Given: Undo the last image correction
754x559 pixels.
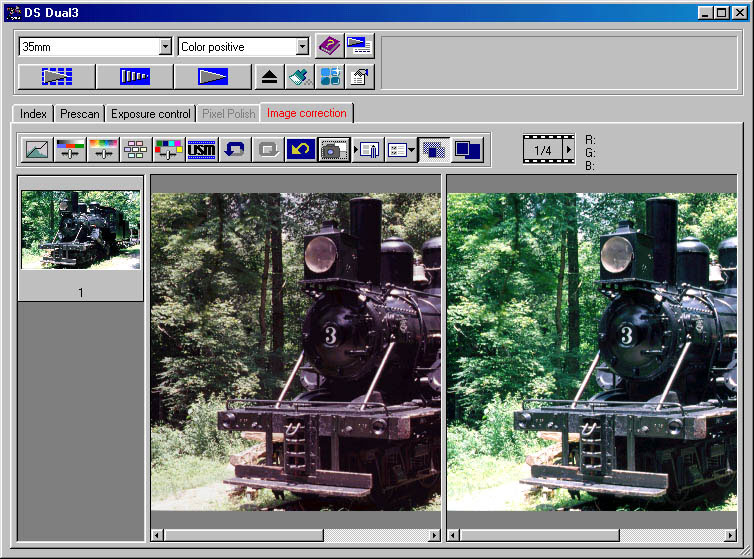Looking at the screenshot, I should tap(235, 150).
